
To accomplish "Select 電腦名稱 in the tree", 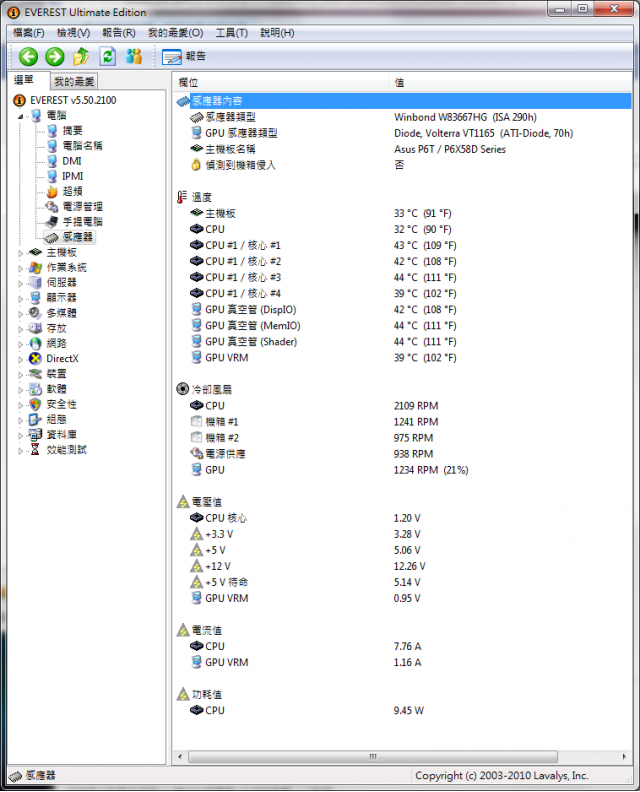I will point(82,146).
